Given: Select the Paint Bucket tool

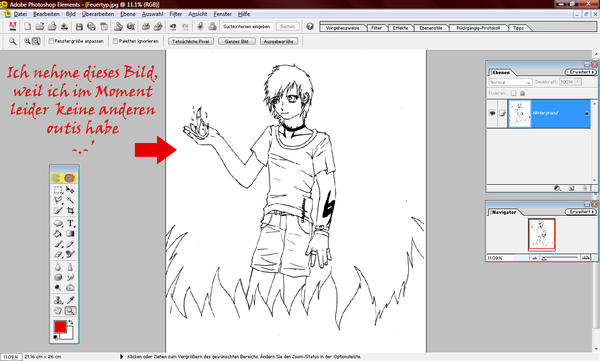Looking at the screenshot, I should coord(58,234).
